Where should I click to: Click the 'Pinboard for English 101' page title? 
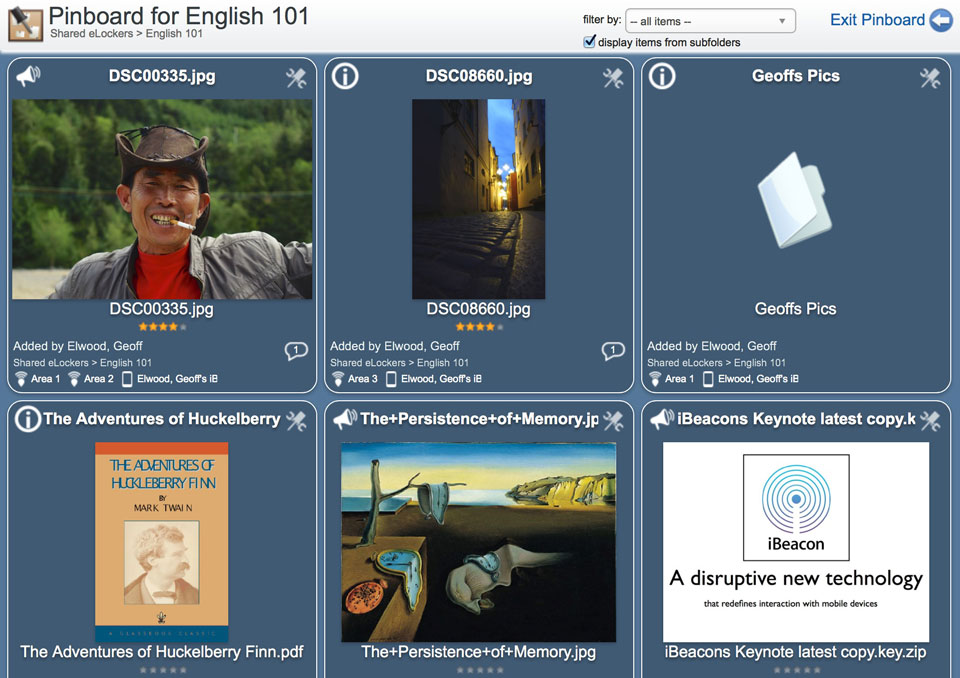pos(179,15)
